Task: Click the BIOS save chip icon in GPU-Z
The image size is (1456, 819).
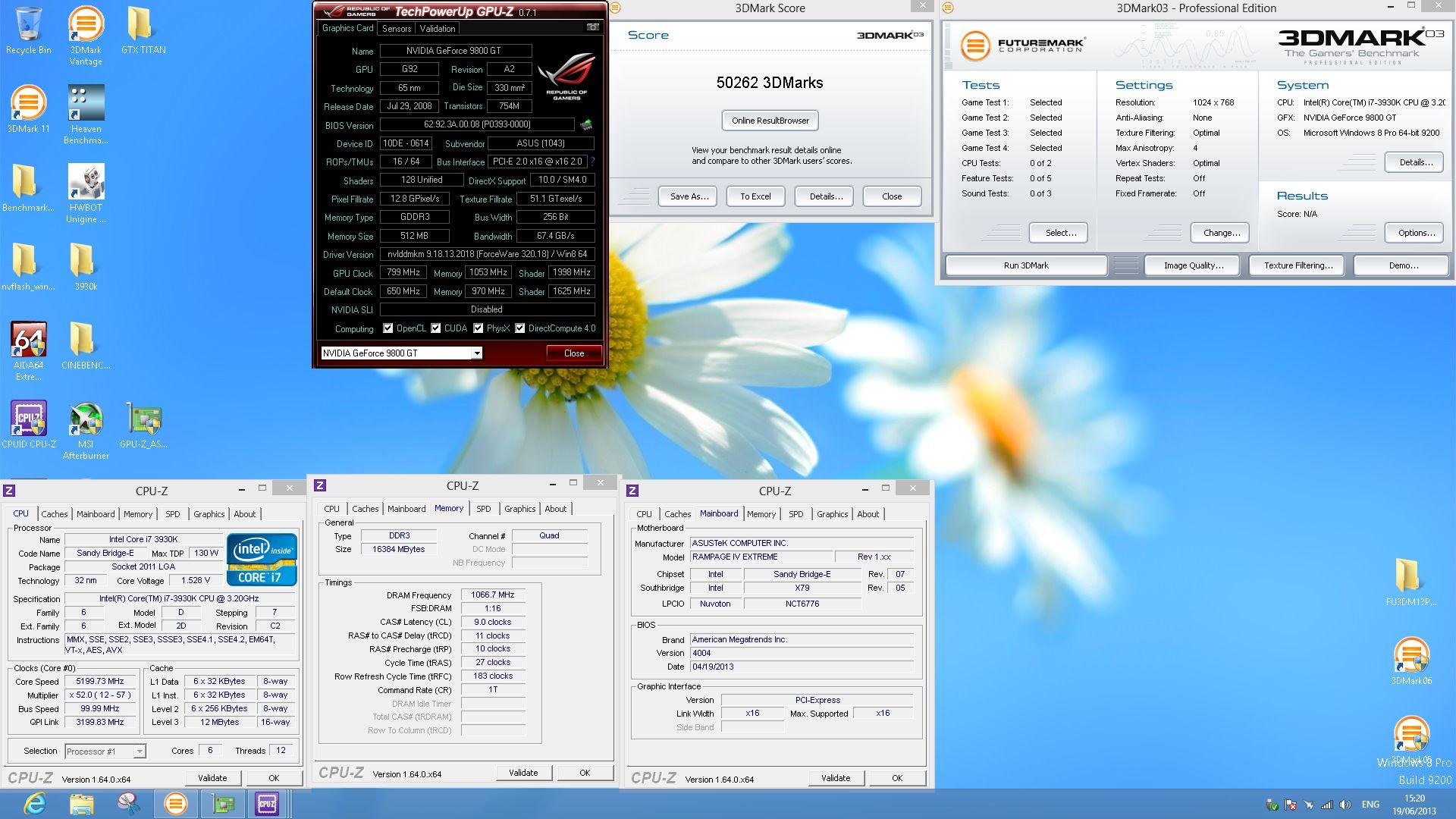Action: point(585,124)
